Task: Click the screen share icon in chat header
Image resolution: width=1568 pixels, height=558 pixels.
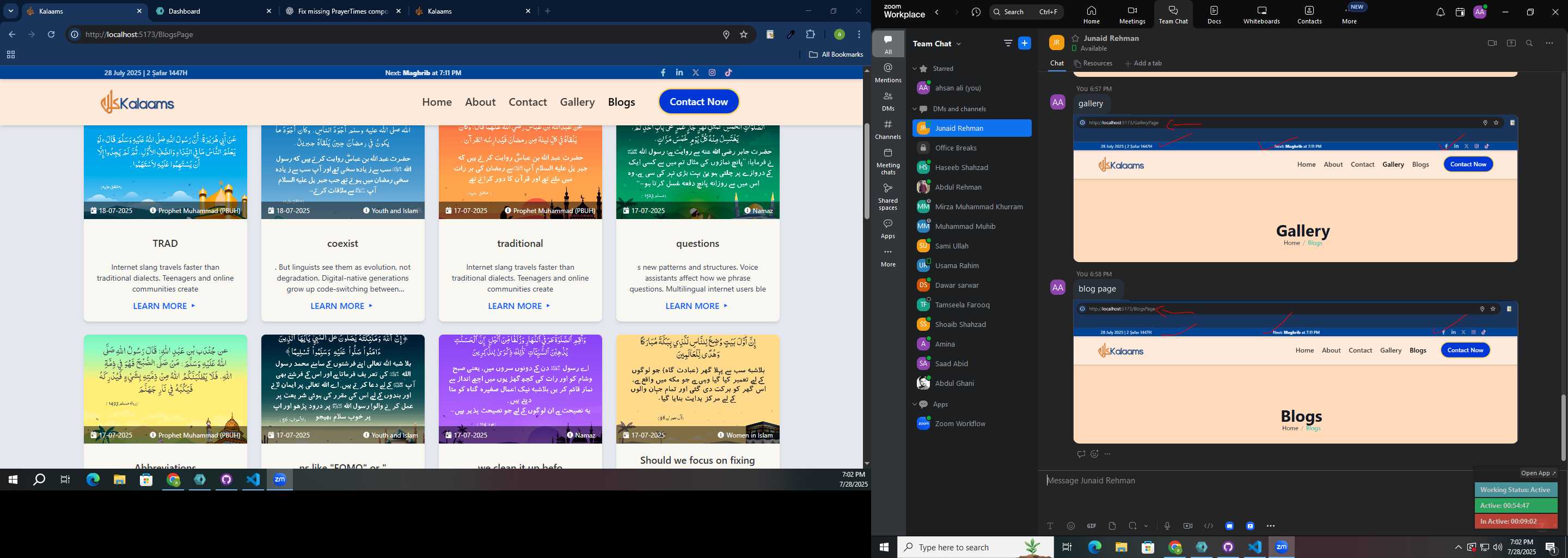Action: coord(1511,43)
